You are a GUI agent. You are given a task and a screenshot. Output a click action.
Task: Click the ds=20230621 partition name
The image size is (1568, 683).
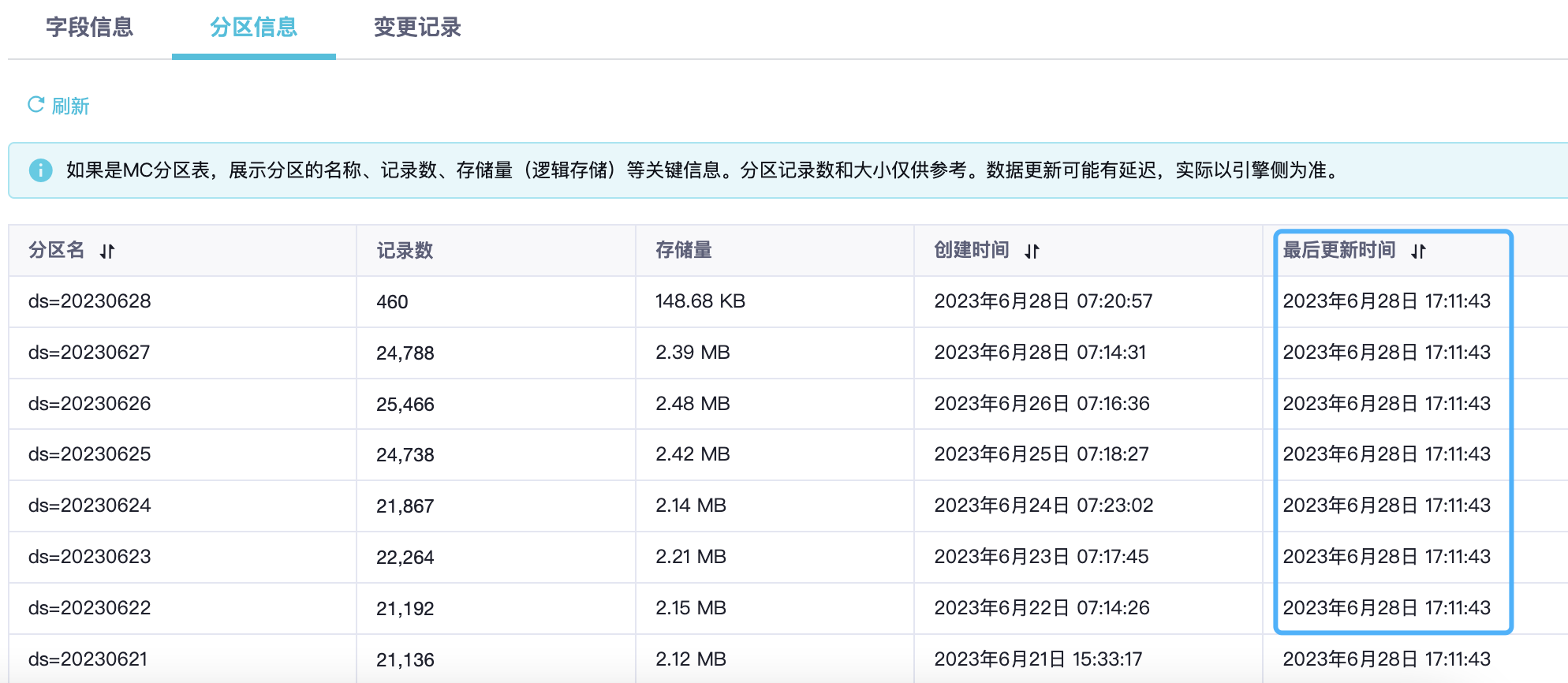tap(88, 659)
